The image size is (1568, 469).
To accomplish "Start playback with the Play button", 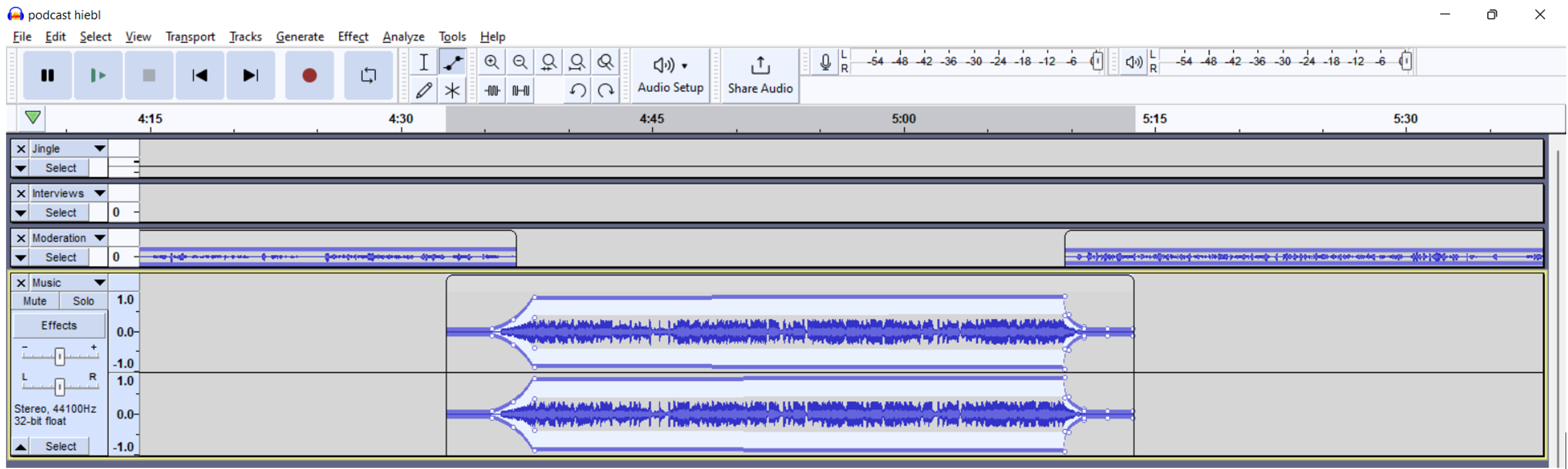I will [x=98, y=76].
